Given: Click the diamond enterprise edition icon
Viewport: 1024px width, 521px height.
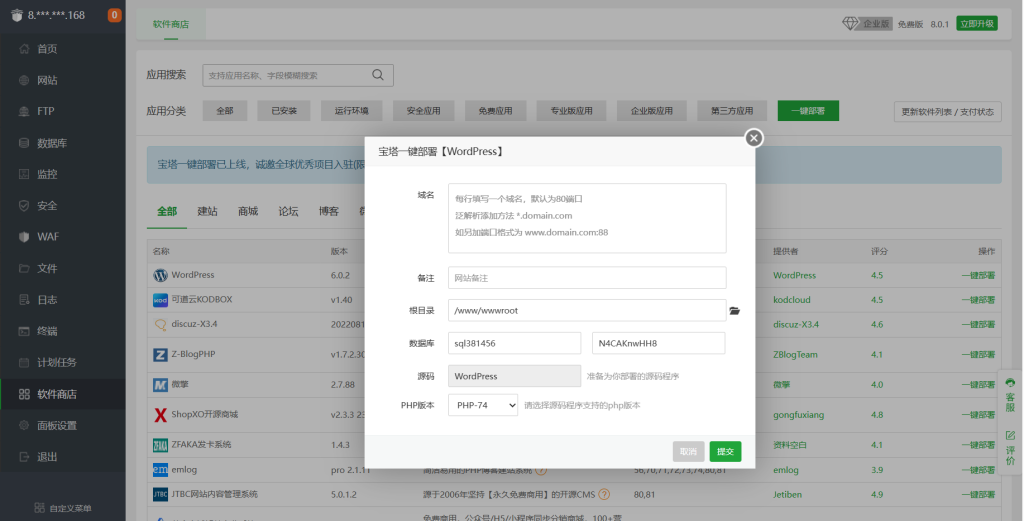Looking at the screenshot, I should click(x=850, y=24).
